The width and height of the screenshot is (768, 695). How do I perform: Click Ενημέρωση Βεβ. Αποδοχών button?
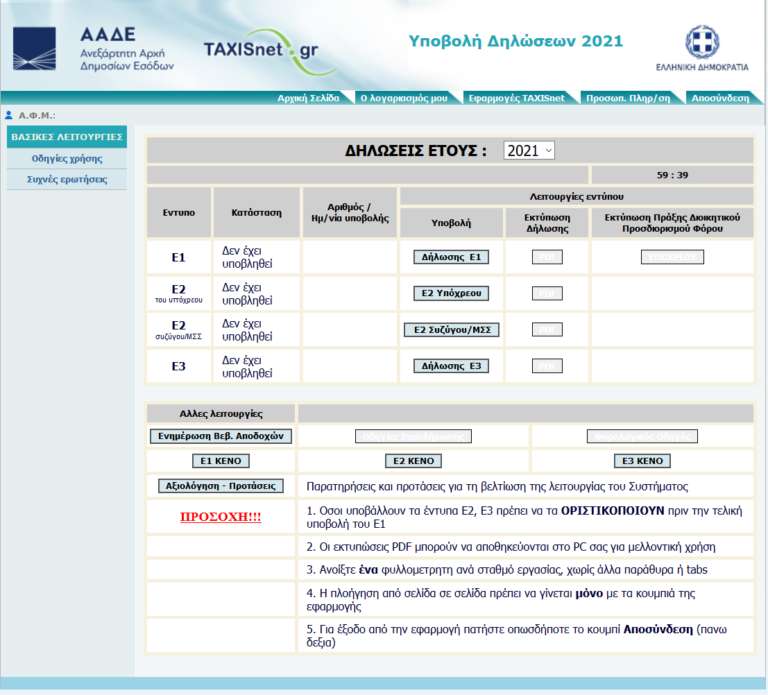click(x=221, y=436)
